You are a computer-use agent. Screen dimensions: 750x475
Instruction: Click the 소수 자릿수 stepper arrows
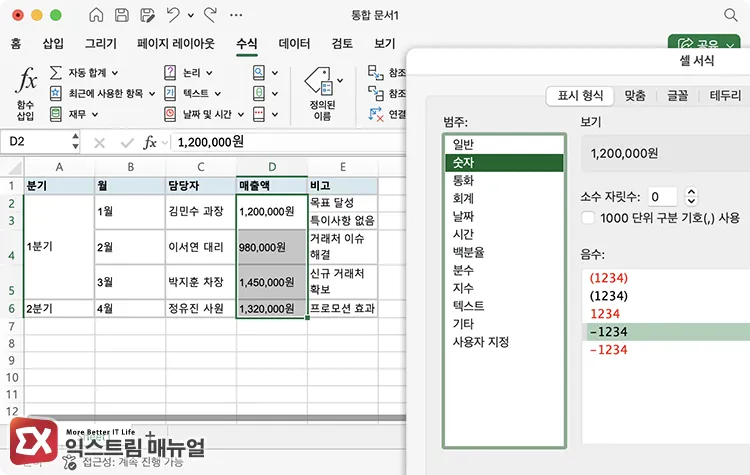691,196
